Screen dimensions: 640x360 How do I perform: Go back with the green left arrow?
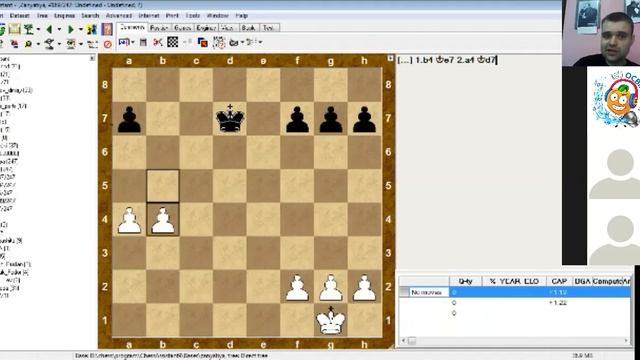click(49, 29)
